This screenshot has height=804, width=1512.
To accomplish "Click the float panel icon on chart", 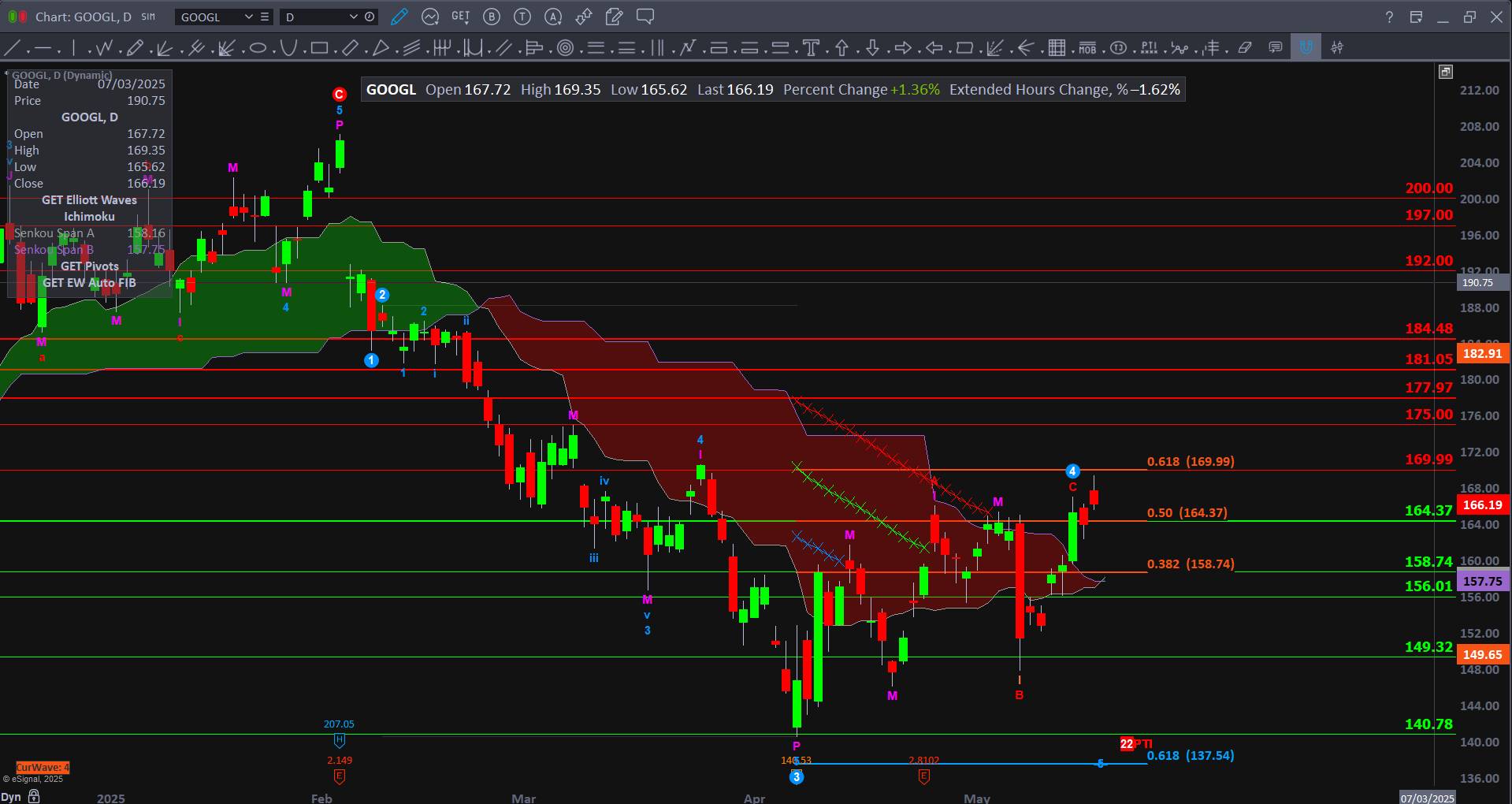I will click(1445, 72).
